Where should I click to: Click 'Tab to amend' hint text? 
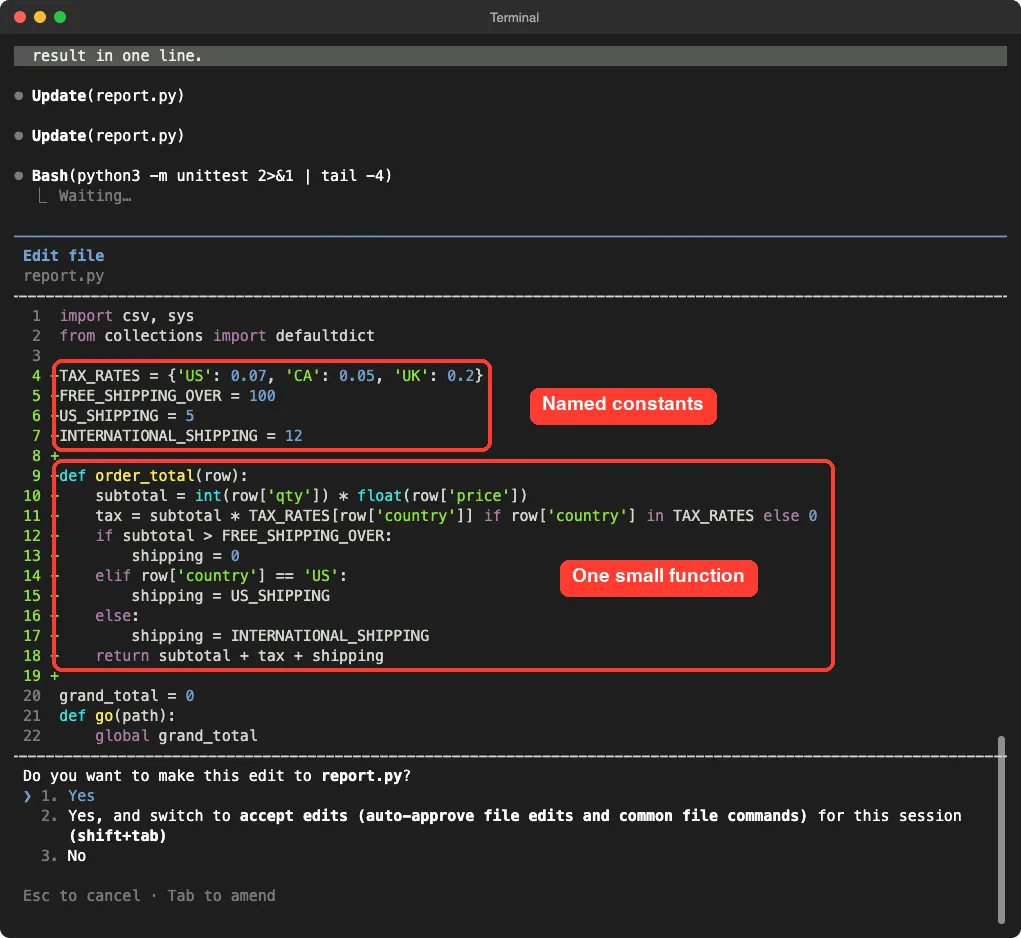[x=221, y=896]
